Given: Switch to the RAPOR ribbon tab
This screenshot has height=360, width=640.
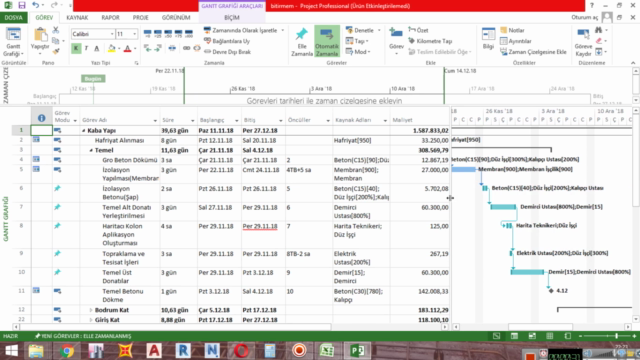Looking at the screenshot, I should [110, 18].
